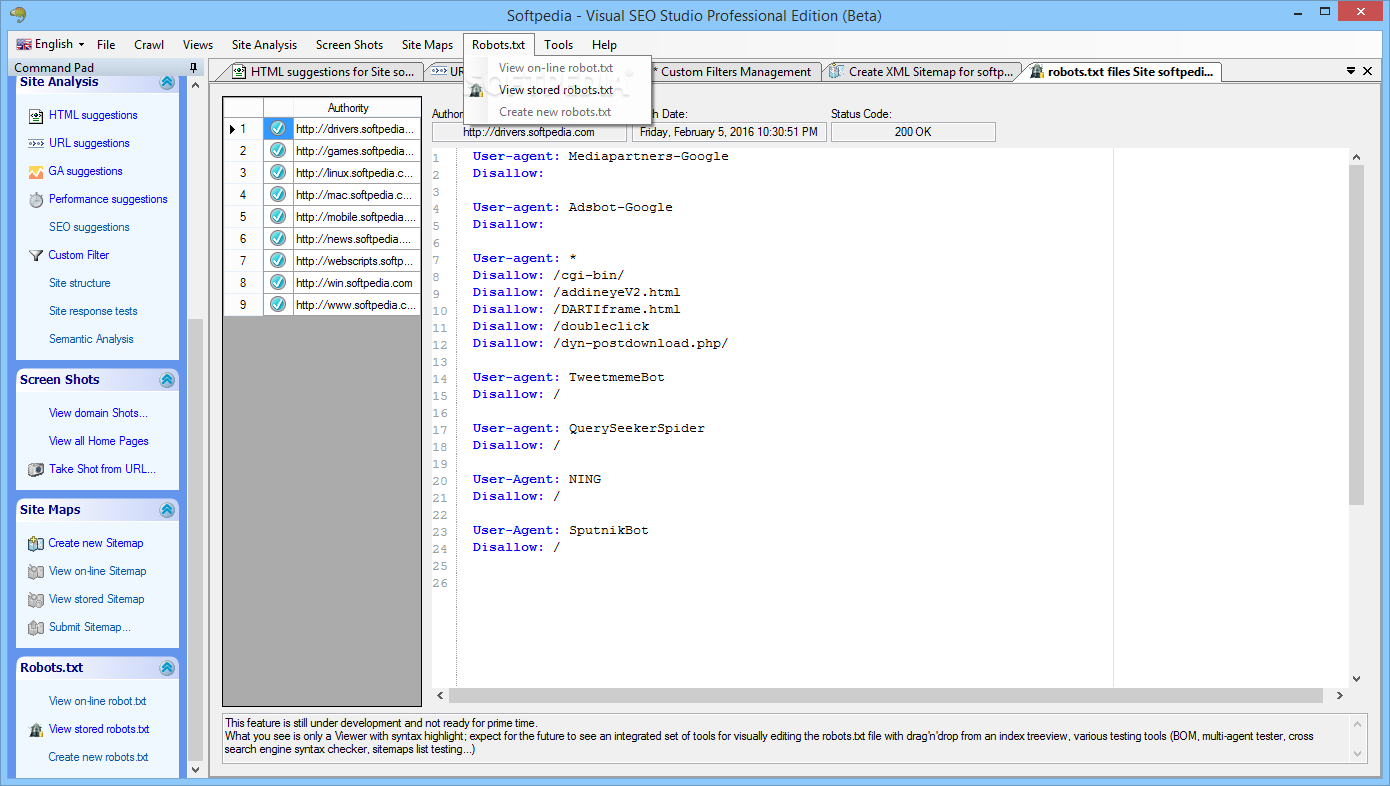The height and width of the screenshot is (786, 1390).
Task: Toggle check mark for mac.softpedia row
Action: click(278, 195)
